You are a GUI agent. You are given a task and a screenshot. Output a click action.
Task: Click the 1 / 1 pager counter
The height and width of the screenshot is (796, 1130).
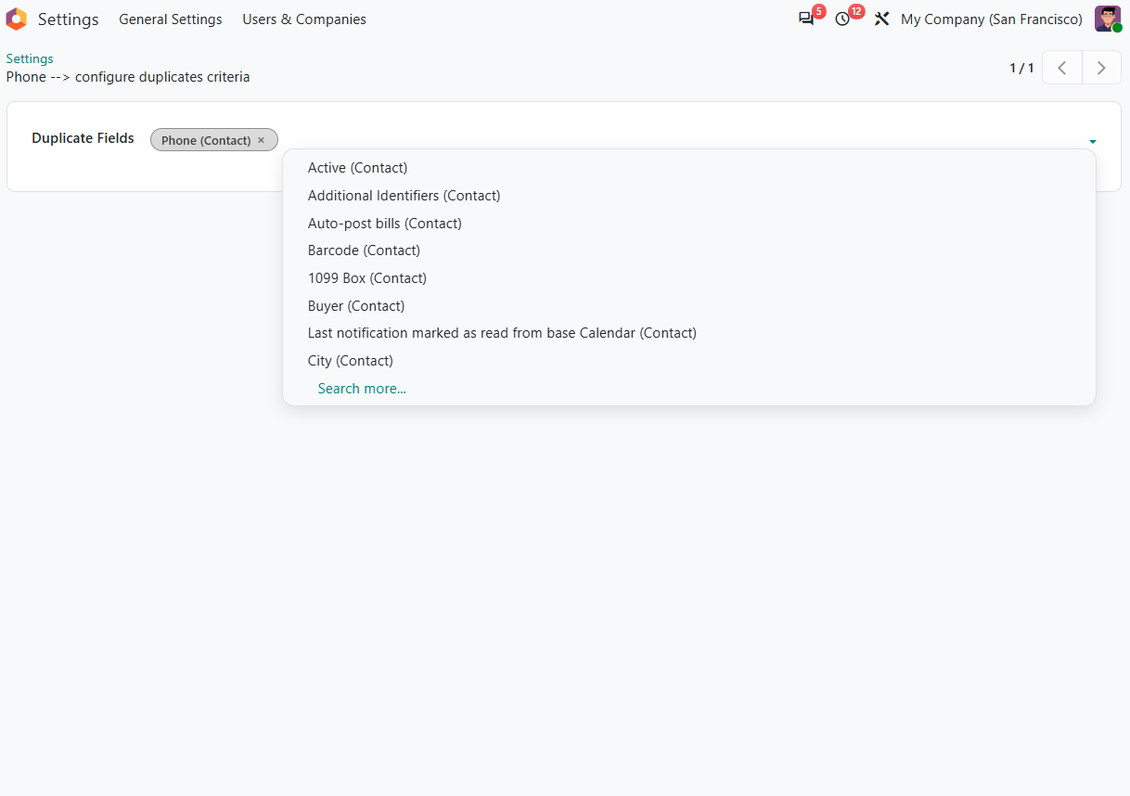click(x=1021, y=68)
